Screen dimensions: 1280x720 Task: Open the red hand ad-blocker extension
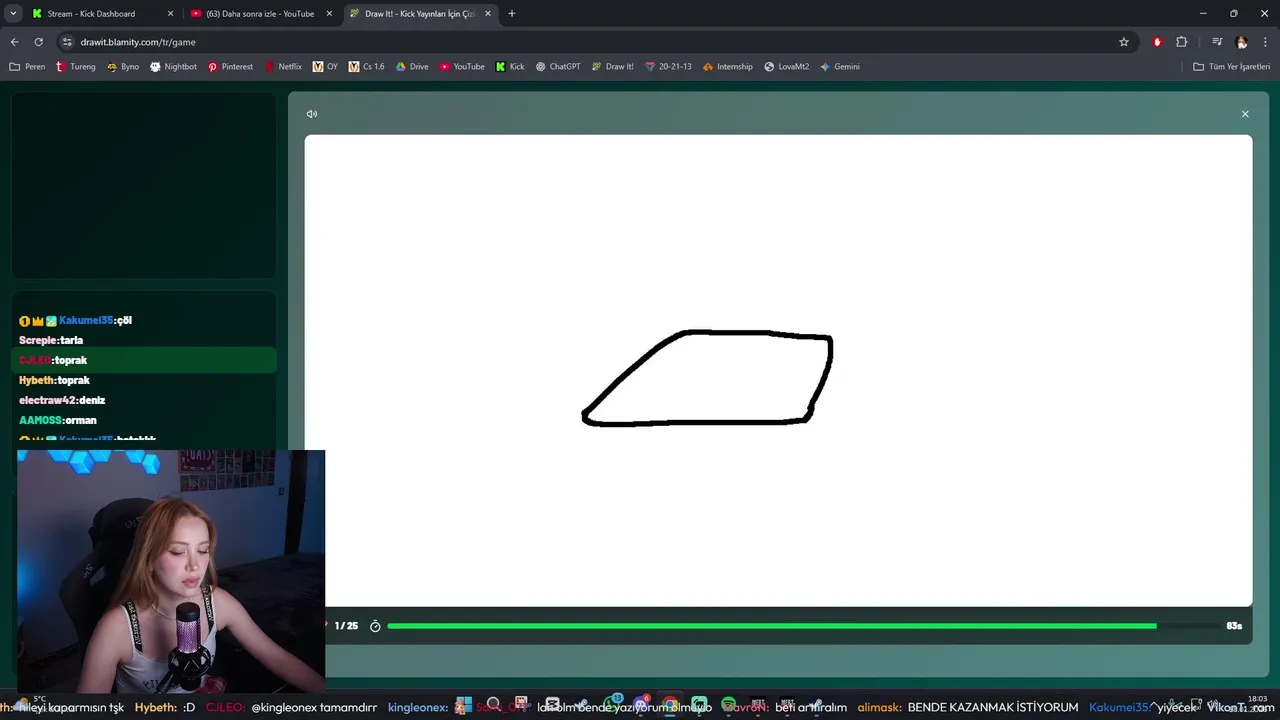(x=1157, y=42)
